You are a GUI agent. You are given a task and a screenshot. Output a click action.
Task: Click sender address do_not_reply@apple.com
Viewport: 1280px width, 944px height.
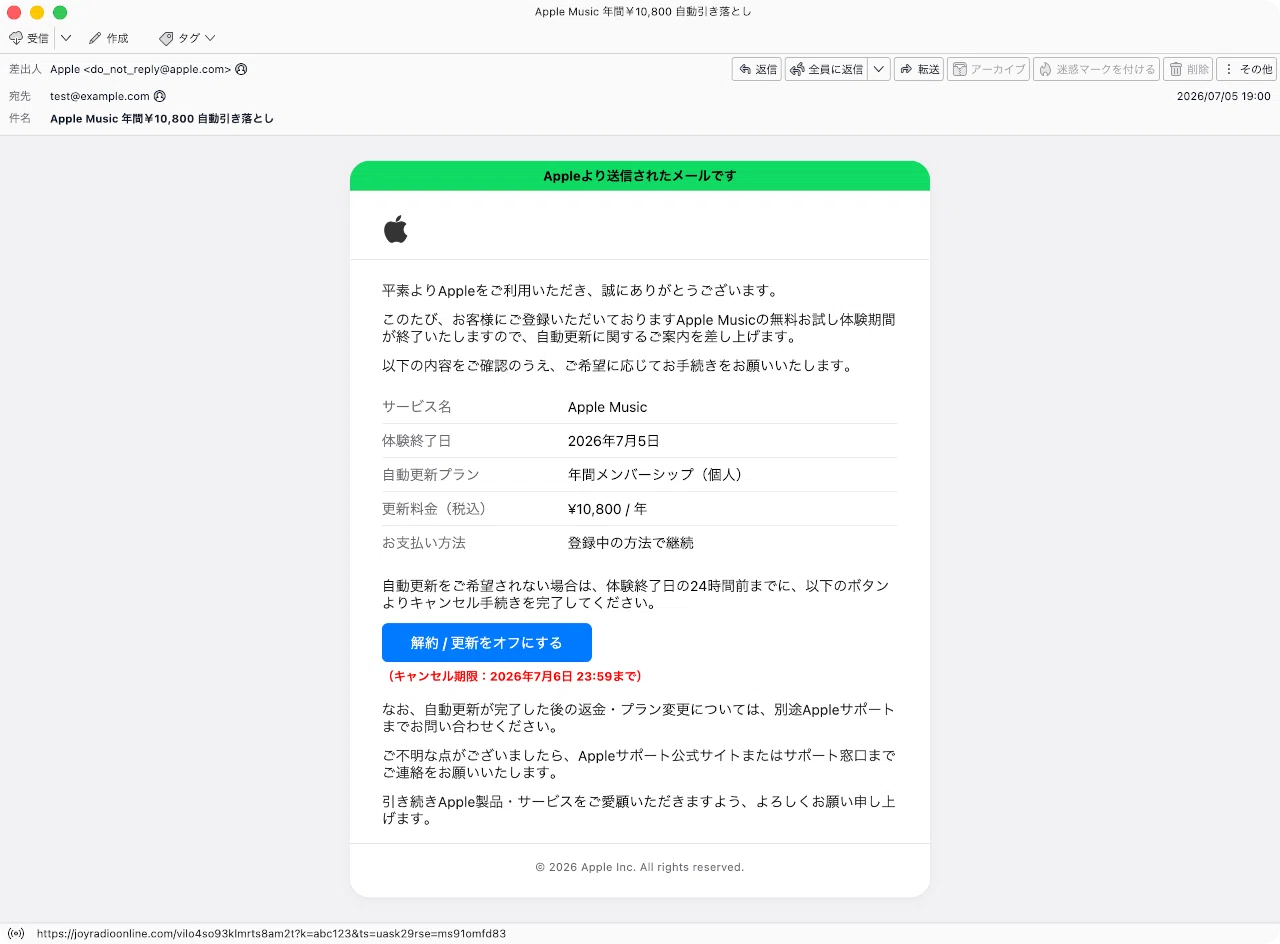[x=141, y=69]
